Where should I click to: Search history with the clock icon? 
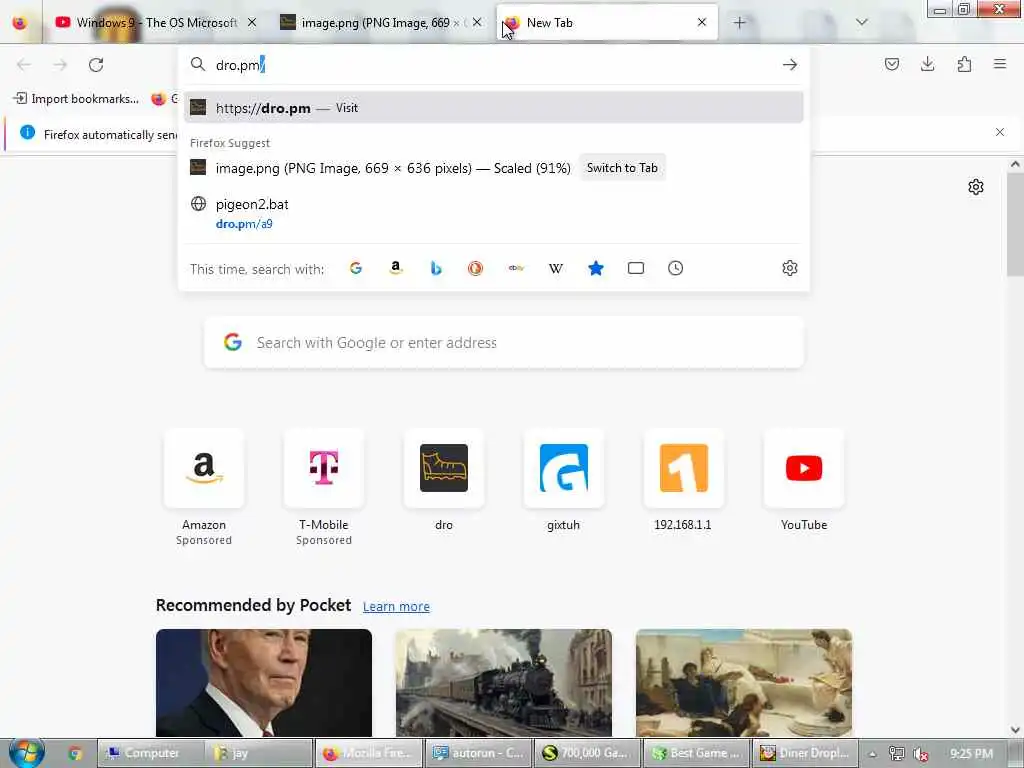[x=675, y=268]
